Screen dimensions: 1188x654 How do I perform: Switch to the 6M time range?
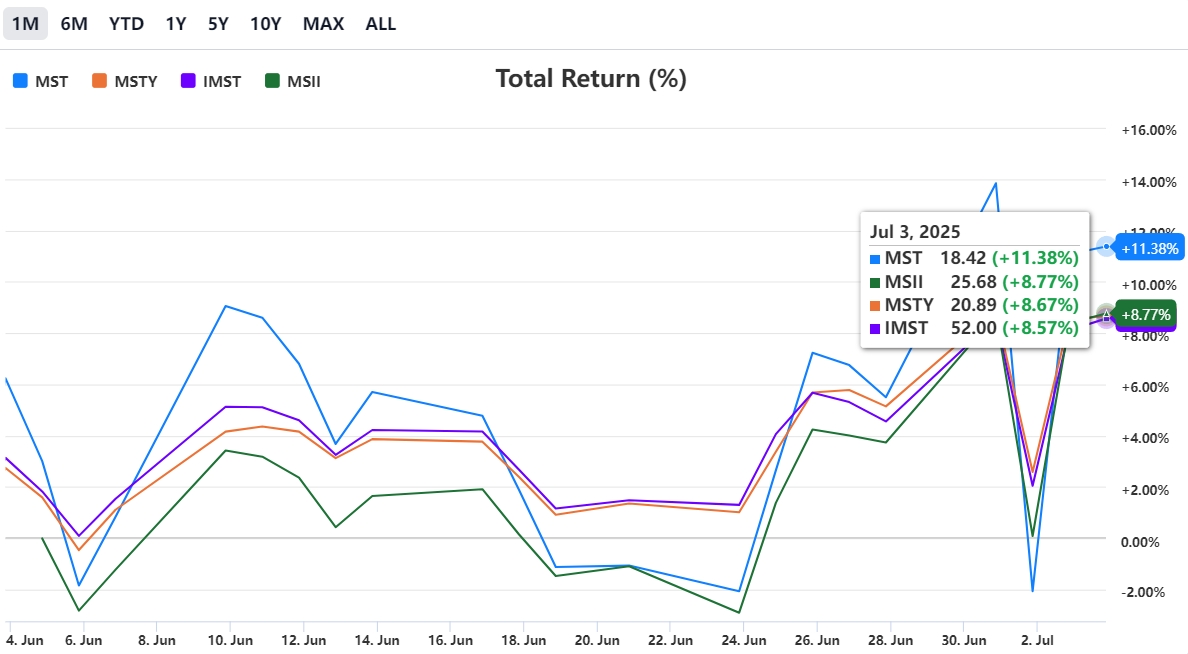tap(73, 23)
